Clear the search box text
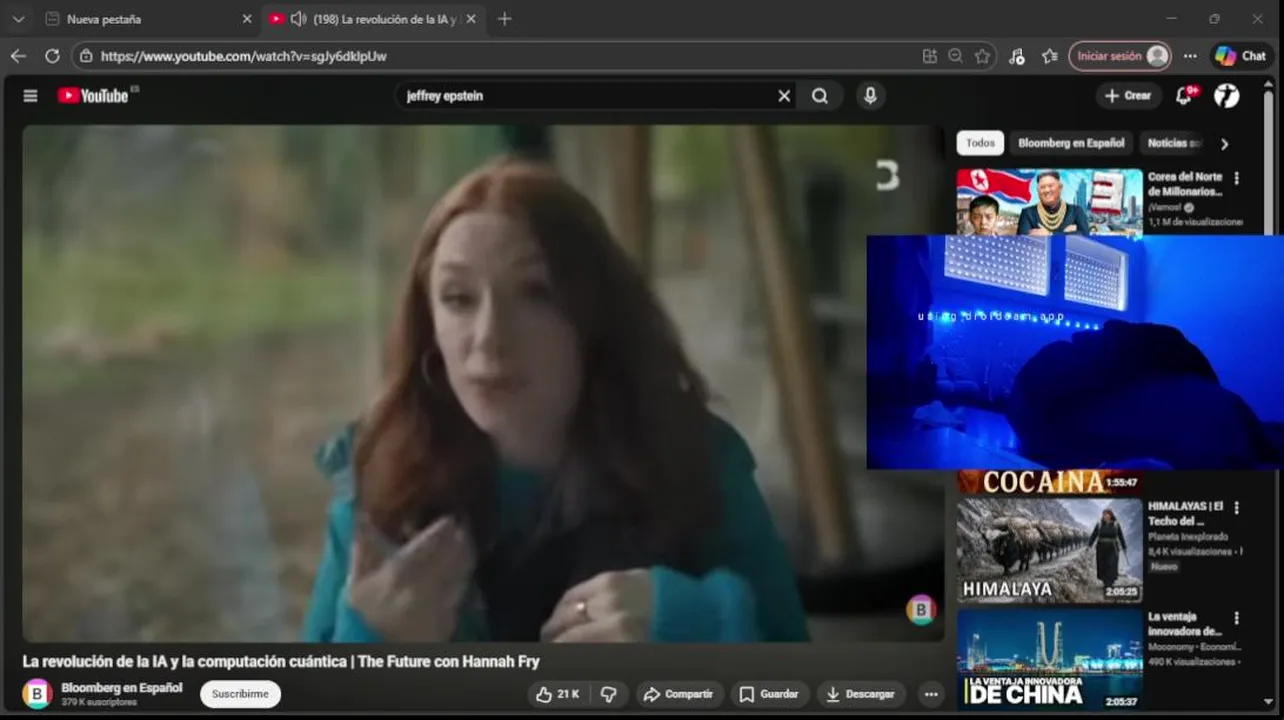The height and width of the screenshot is (720, 1284). point(784,96)
